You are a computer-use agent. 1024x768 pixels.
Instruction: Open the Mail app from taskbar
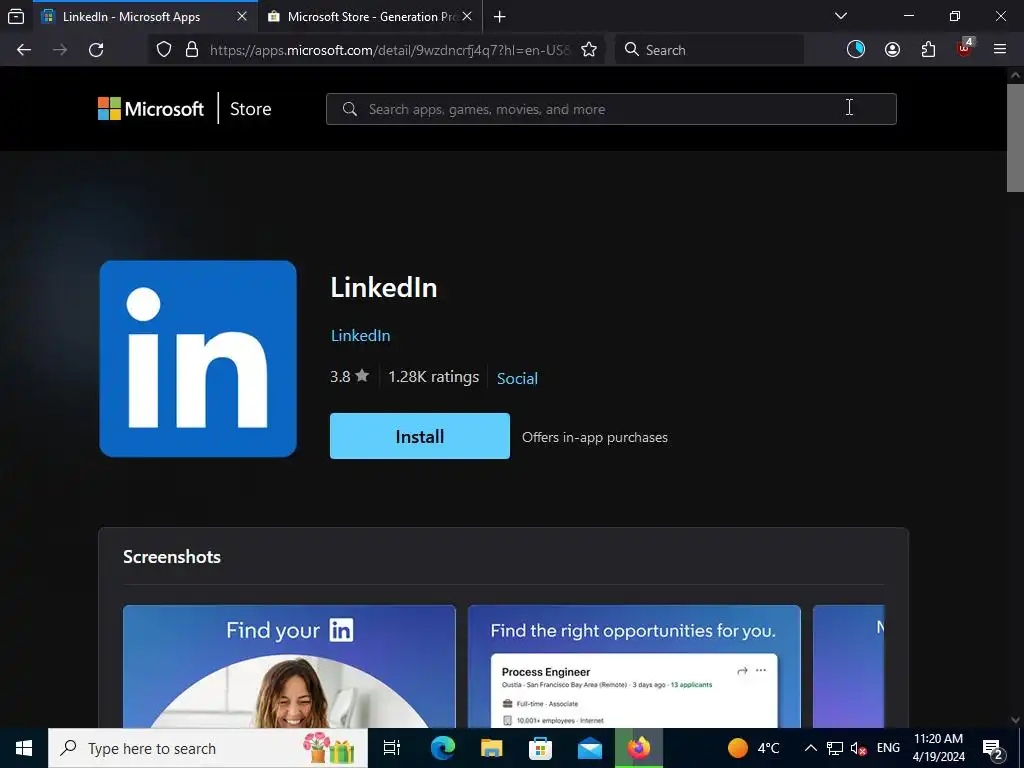pos(590,748)
